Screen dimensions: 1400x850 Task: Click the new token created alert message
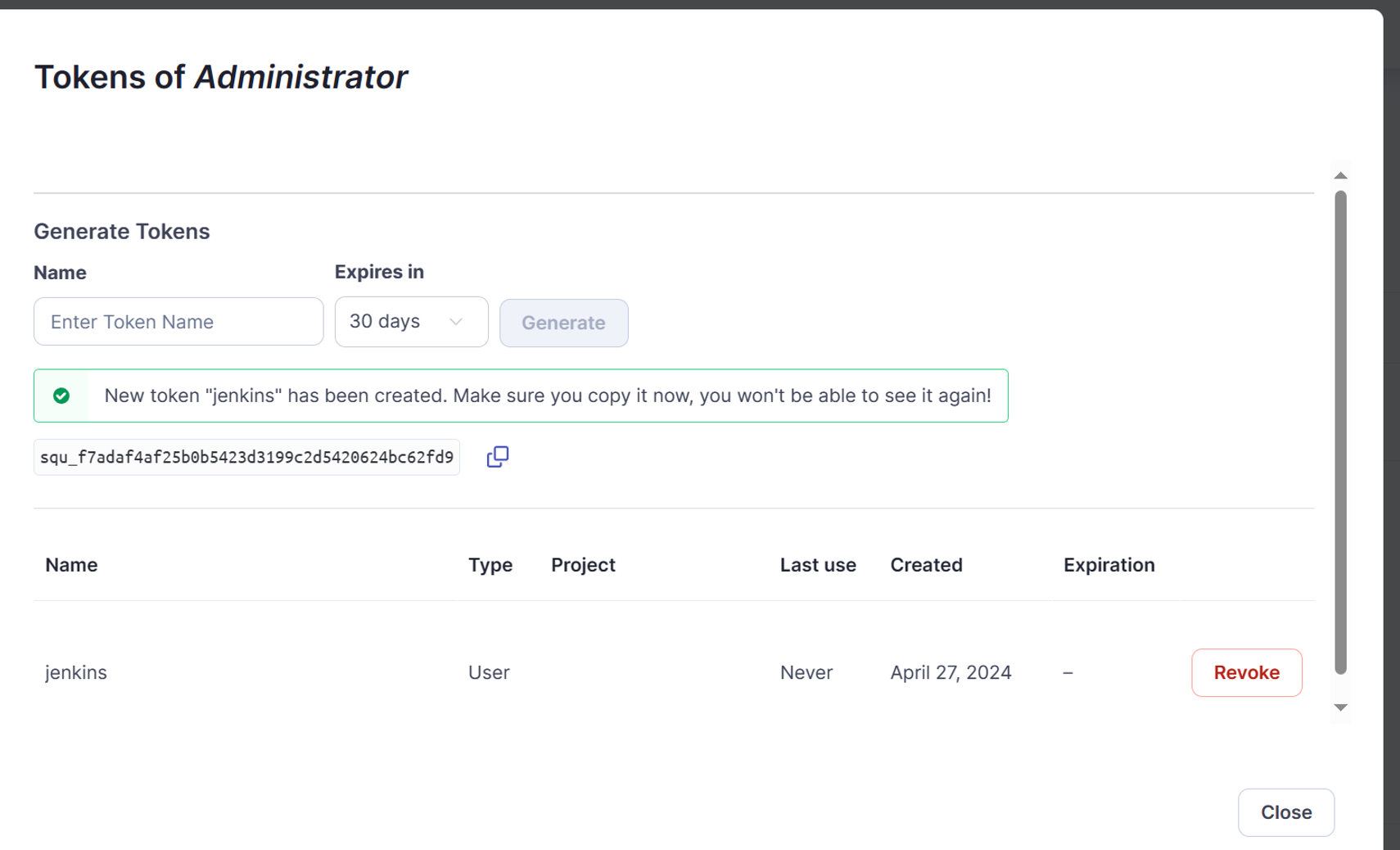[x=547, y=396]
